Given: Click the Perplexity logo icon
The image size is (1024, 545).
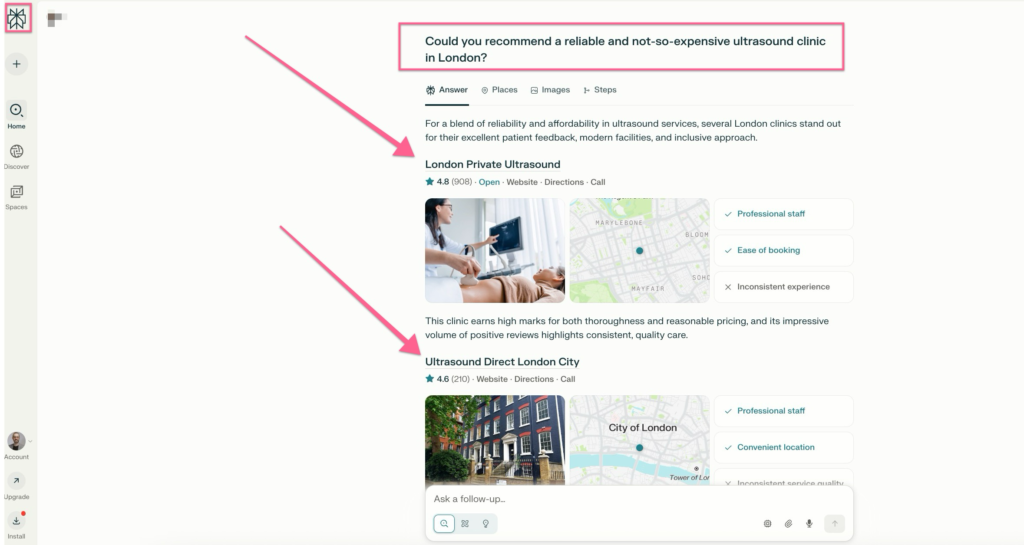Looking at the screenshot, I should click(17, 18).
